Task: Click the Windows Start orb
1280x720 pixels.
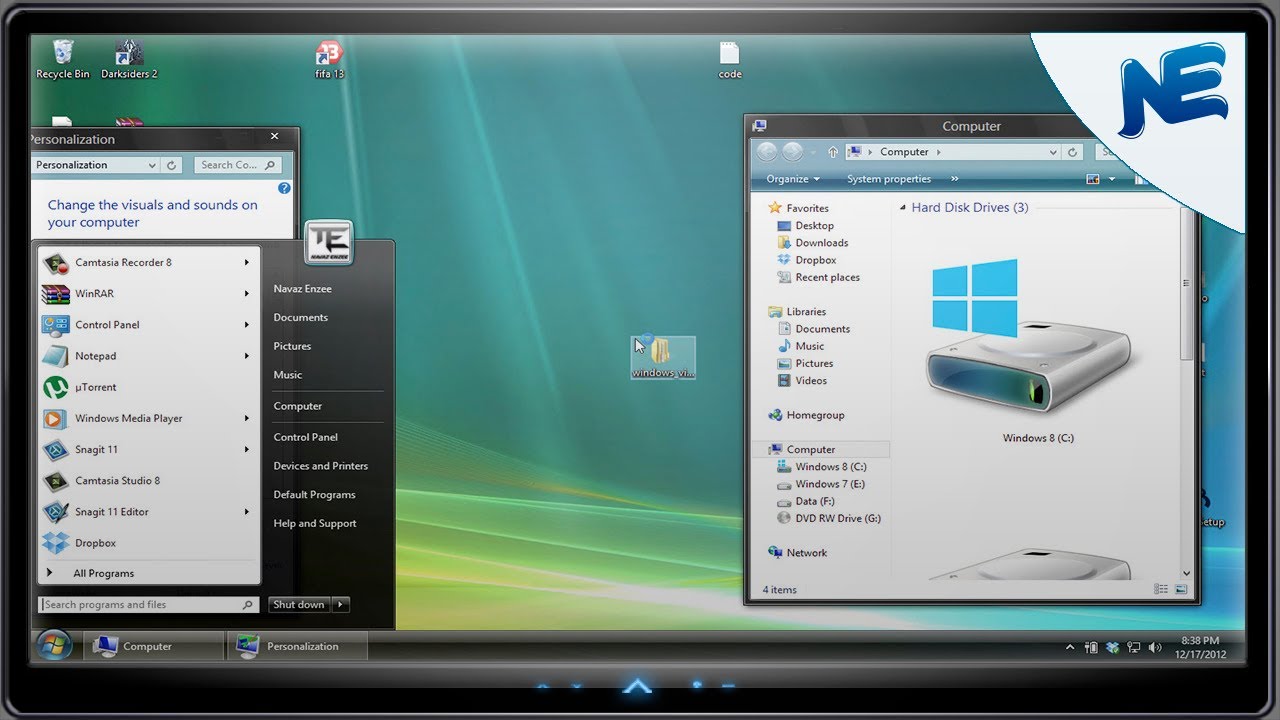Action: click(53, 646)
